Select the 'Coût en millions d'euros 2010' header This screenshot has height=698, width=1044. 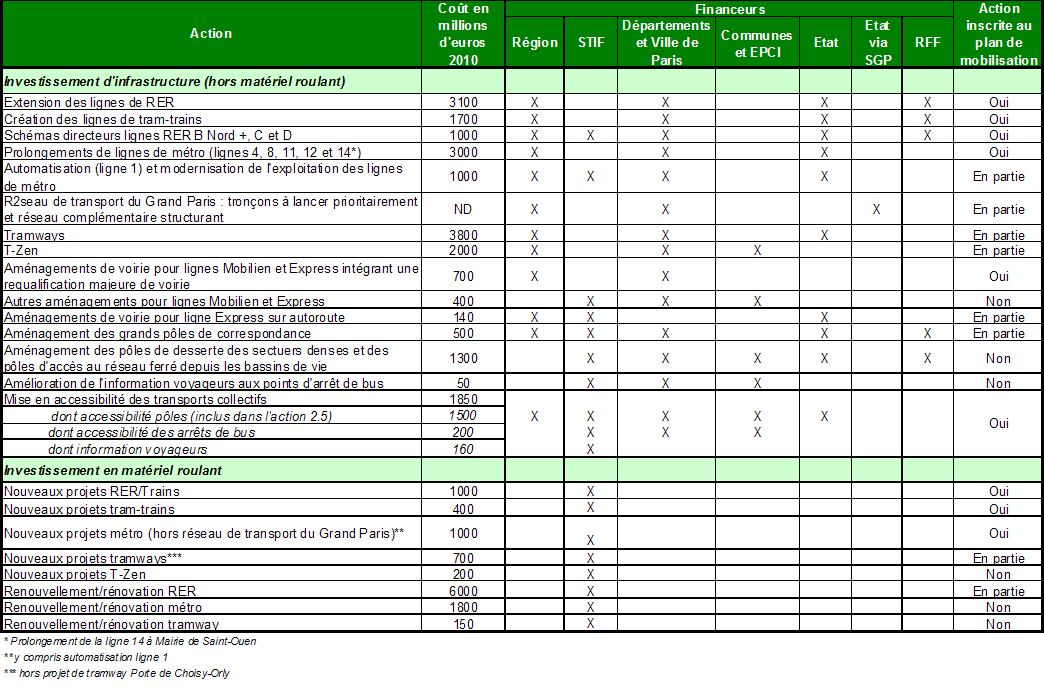pyautogui.click(x=460, y=34)
